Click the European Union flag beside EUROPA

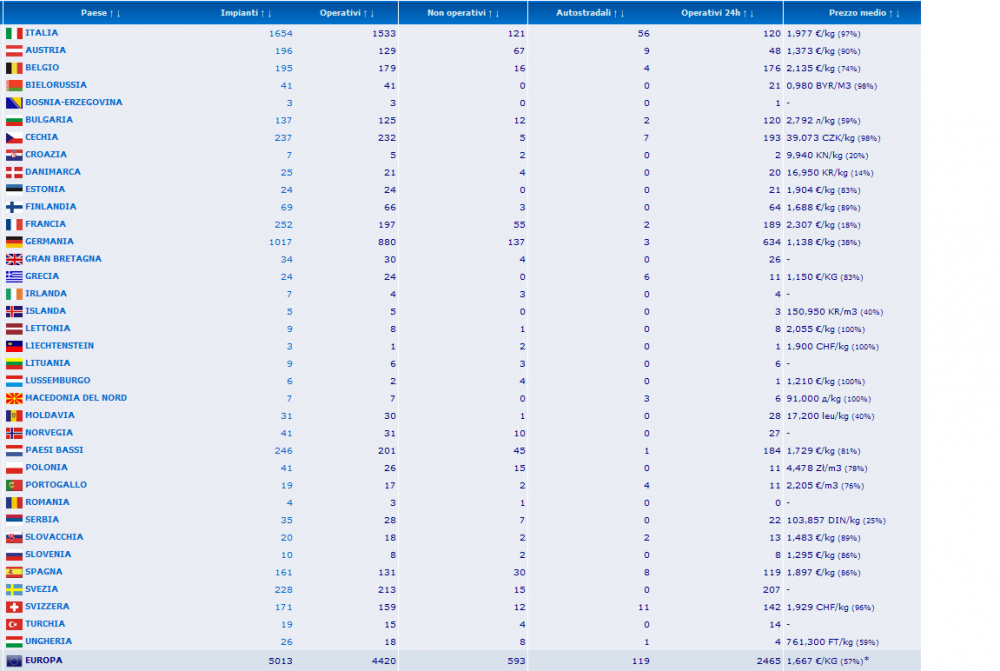(x=14, y=661)
